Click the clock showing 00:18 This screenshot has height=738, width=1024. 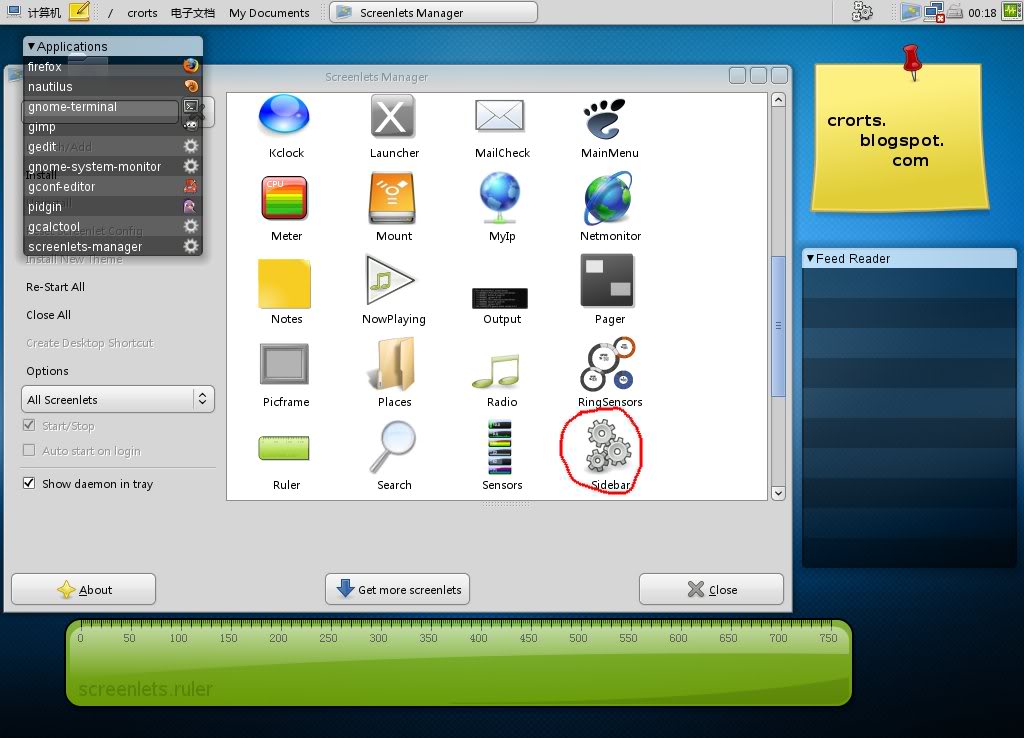(982, 13)
